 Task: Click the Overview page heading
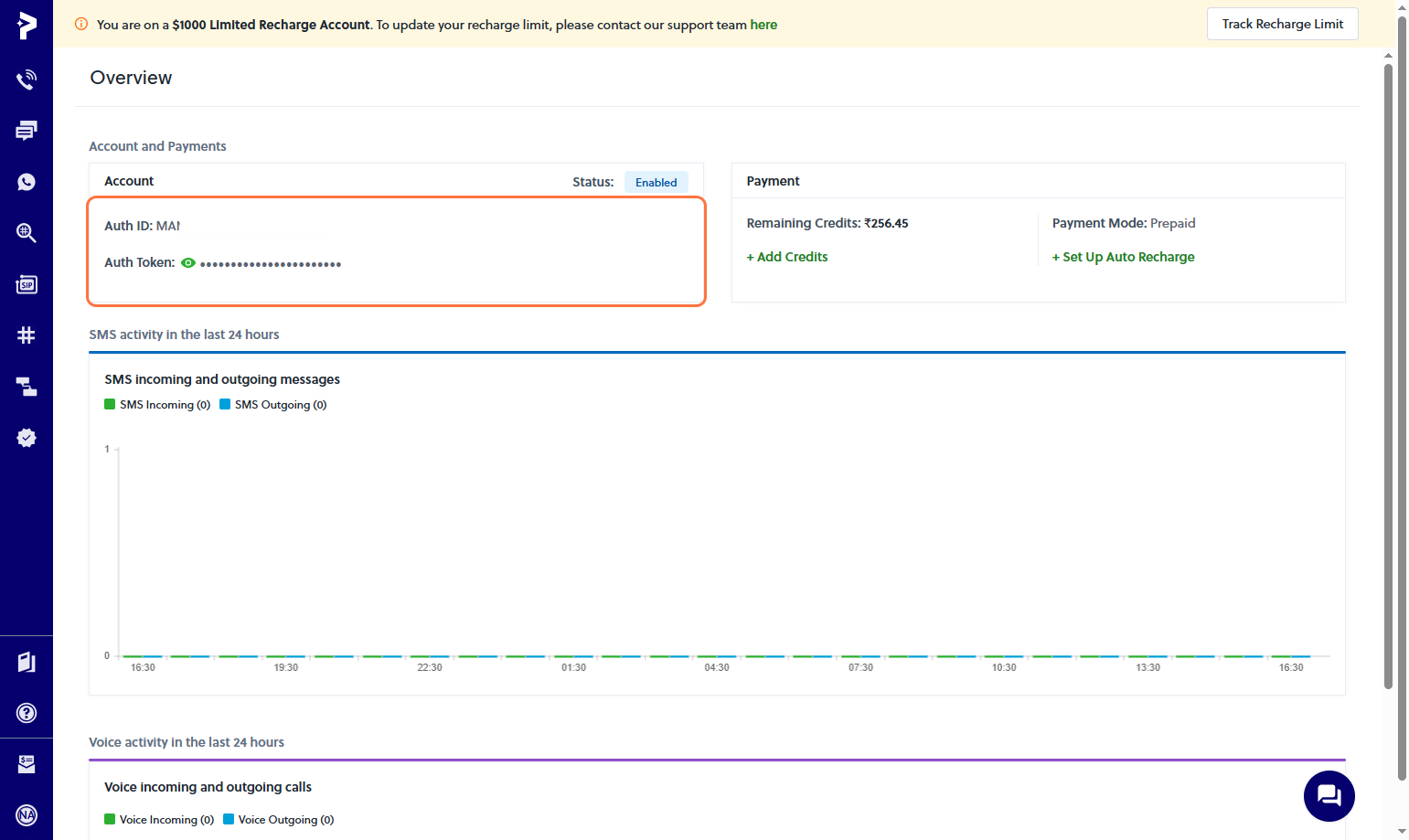[x=131, y=78]
